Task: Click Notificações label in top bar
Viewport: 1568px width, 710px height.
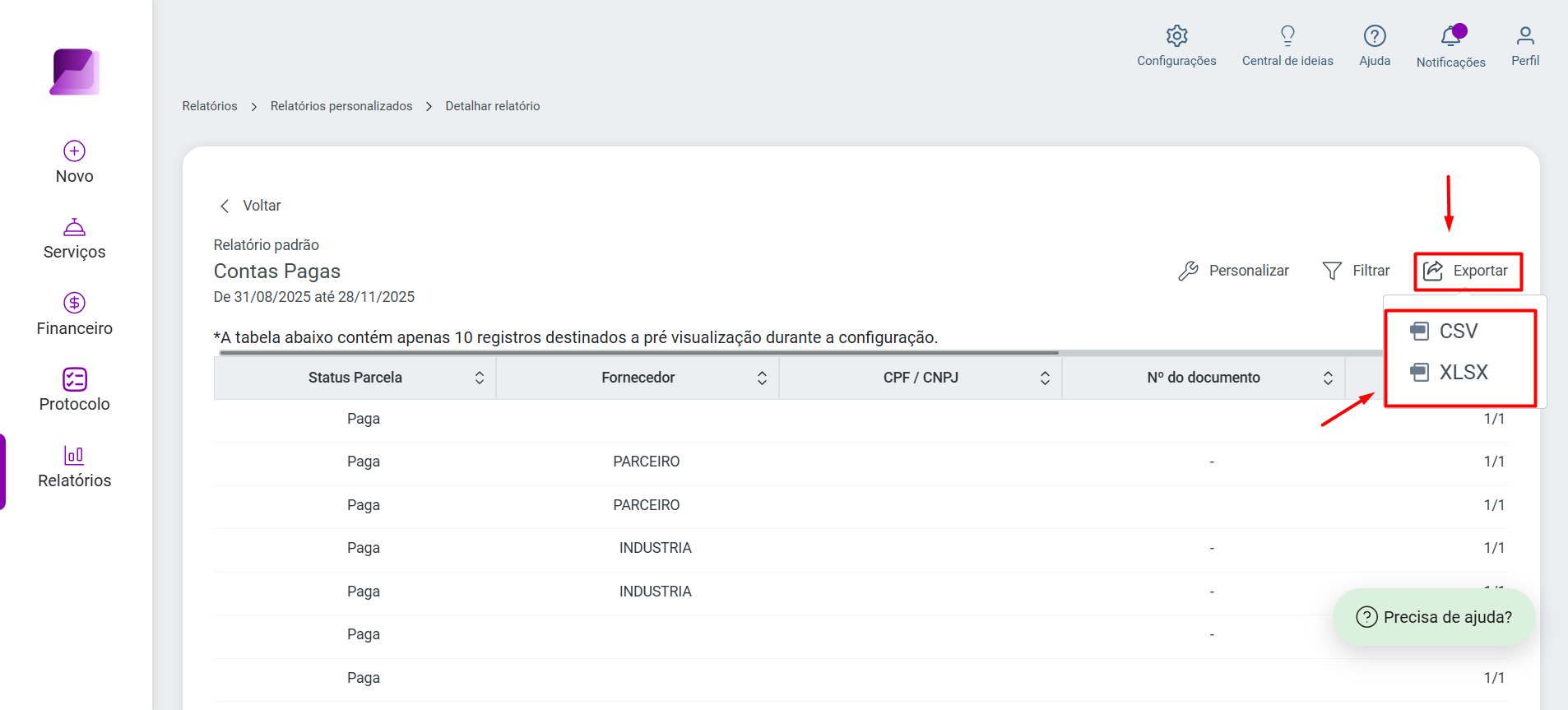Action: click(1451, 63)
